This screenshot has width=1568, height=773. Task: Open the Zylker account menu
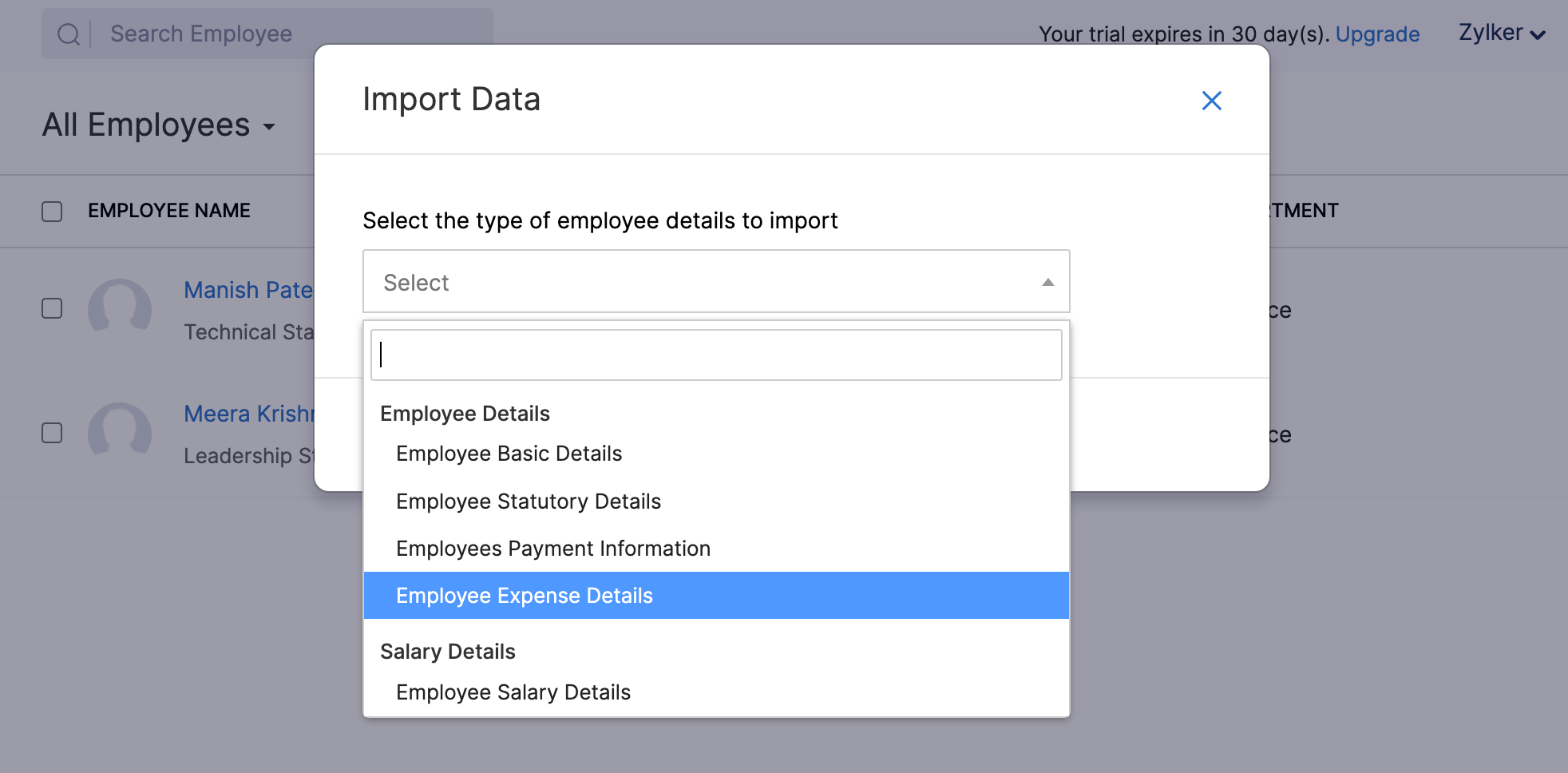(1501, 33)
